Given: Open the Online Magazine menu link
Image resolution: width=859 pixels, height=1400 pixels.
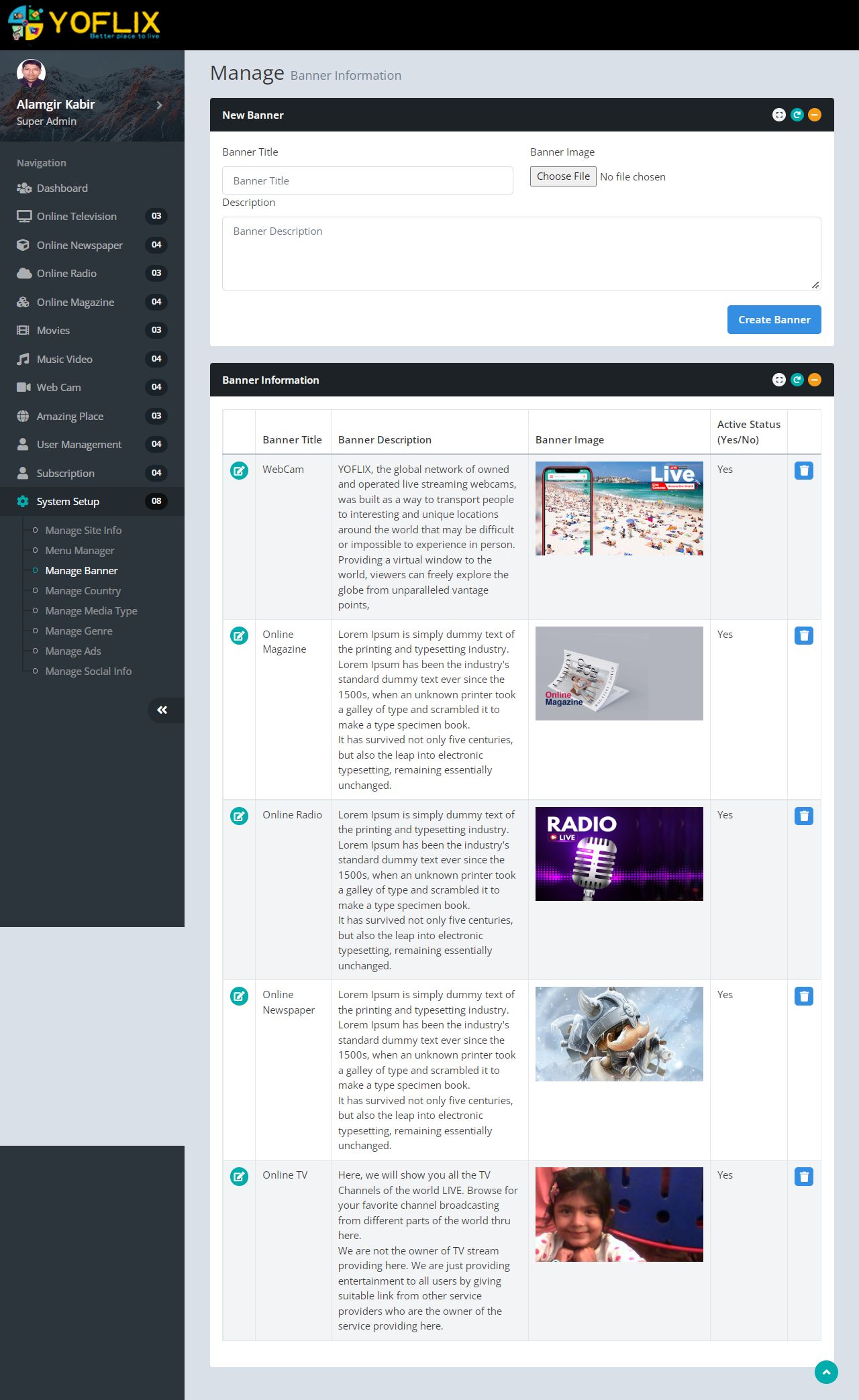Looking at the screenshot, I should [92, 303].
